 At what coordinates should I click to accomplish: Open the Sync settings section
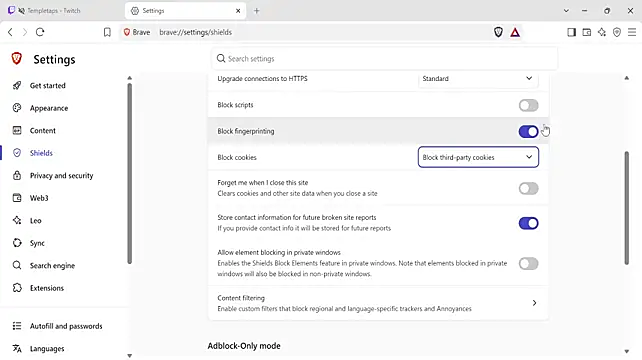point(37,243)
